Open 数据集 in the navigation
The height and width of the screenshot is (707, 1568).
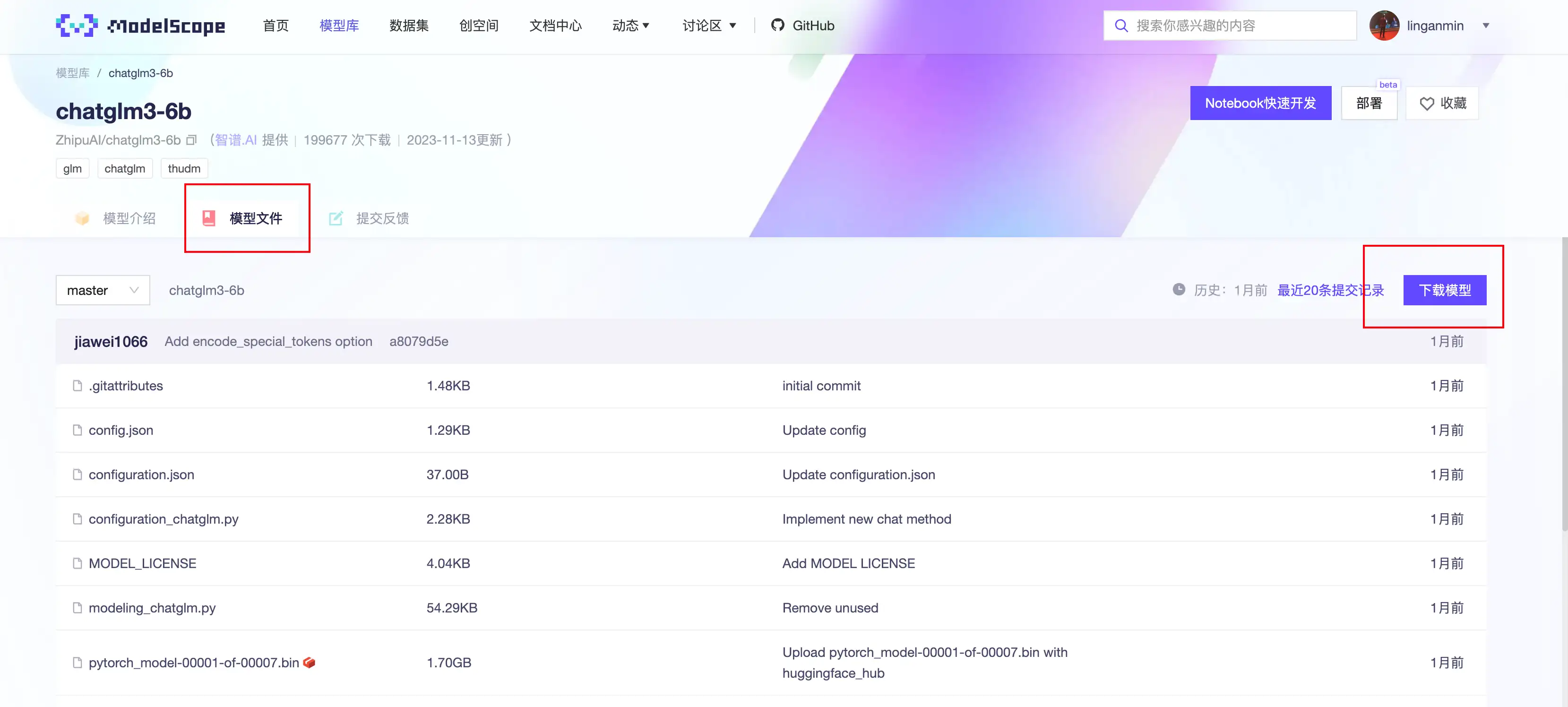click(x=409, y=26)
